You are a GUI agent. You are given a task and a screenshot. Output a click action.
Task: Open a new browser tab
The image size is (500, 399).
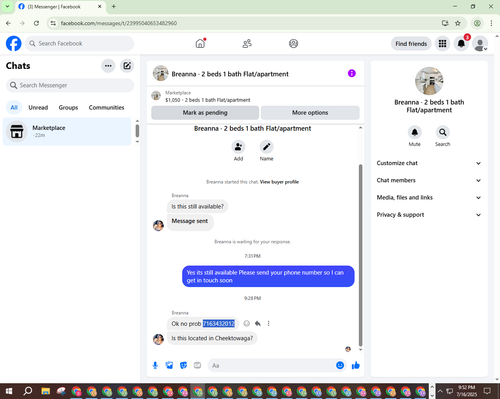coord(114,6)
